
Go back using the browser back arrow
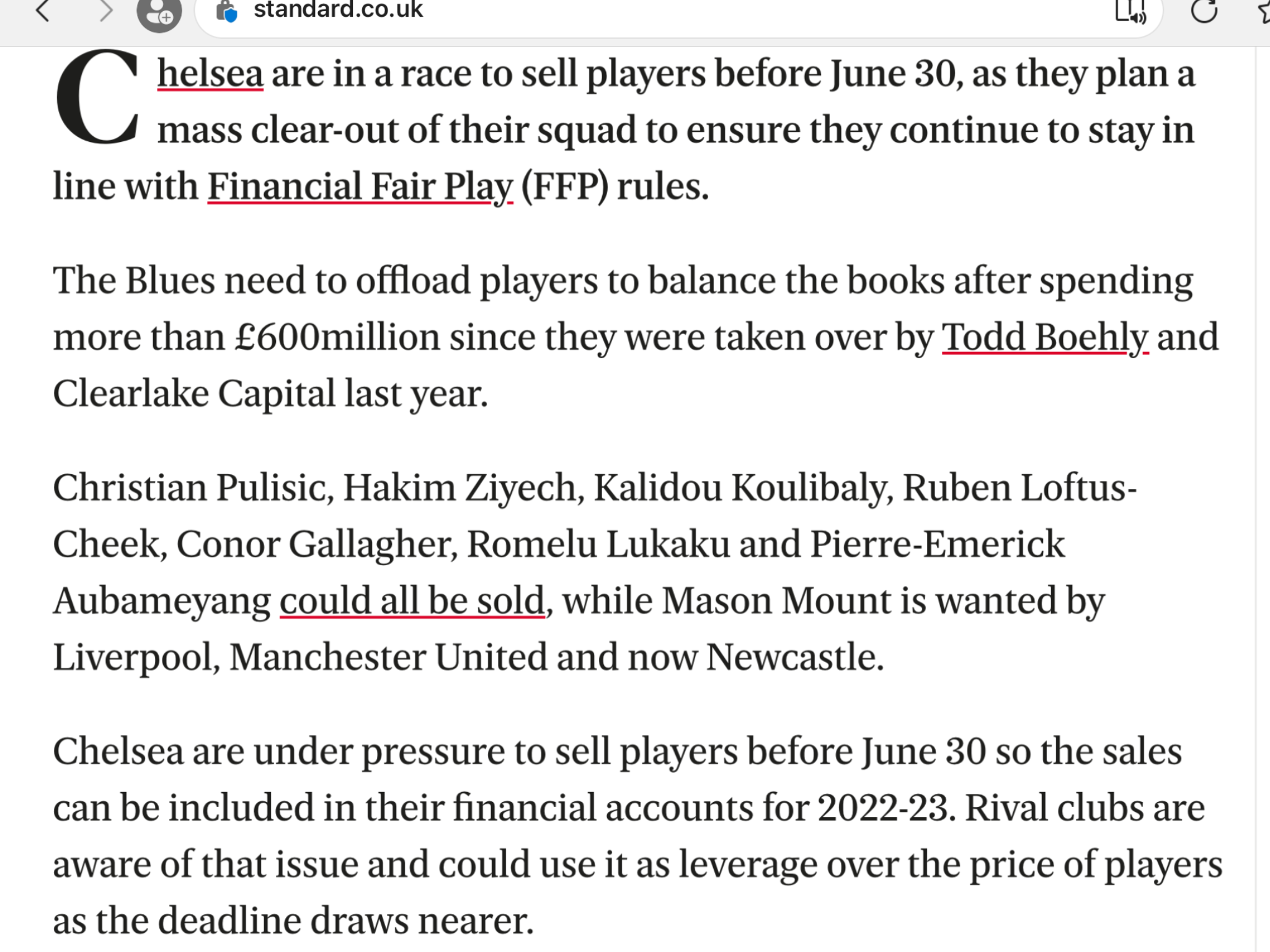pyautogui.click(x=42, y=11)
